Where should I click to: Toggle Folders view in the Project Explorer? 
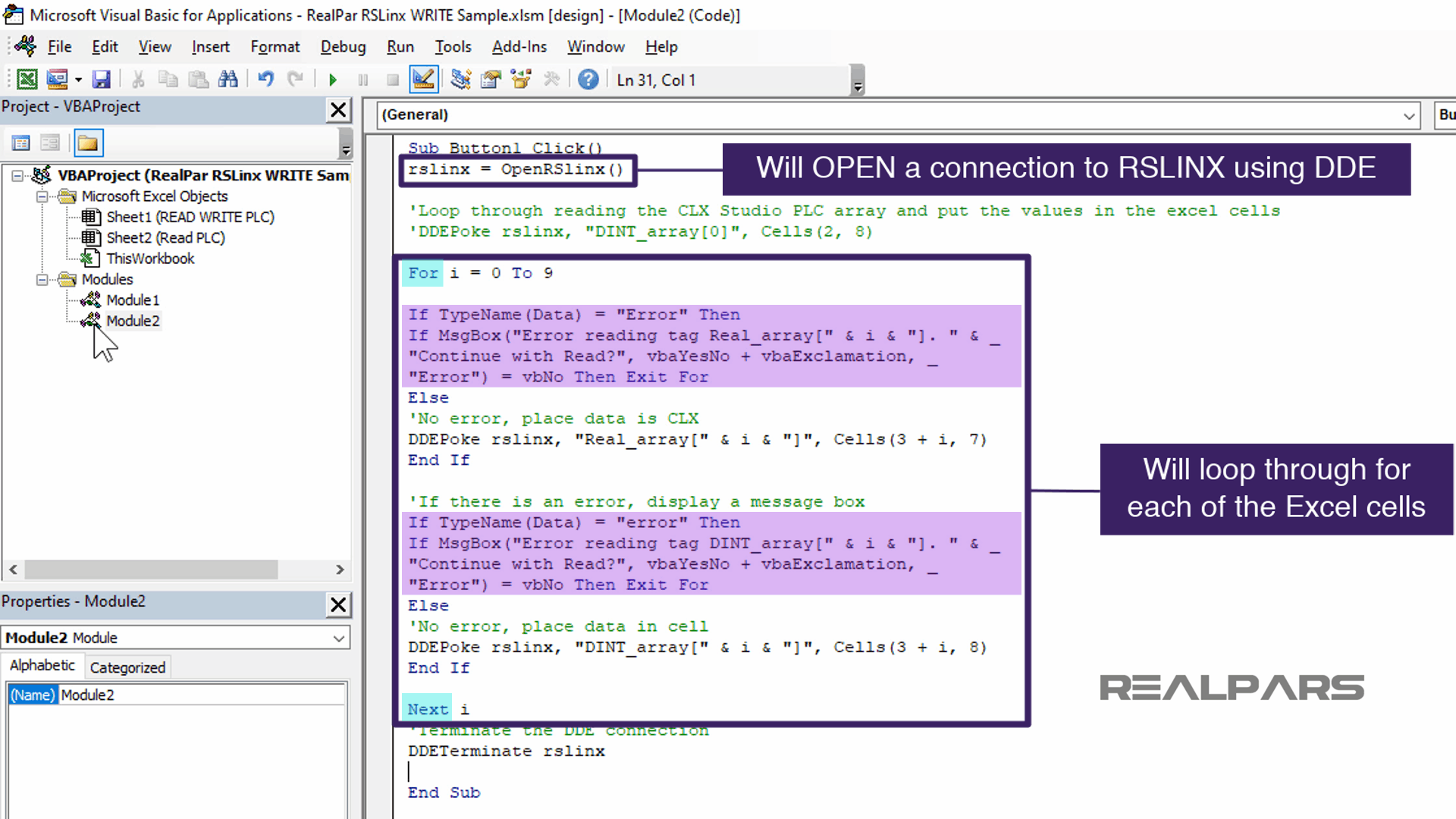point(88,143)
